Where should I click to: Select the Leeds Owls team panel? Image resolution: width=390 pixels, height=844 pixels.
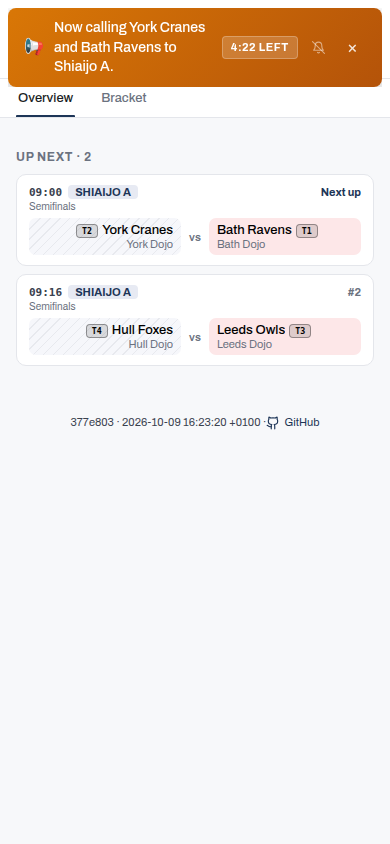click(285, 336)
